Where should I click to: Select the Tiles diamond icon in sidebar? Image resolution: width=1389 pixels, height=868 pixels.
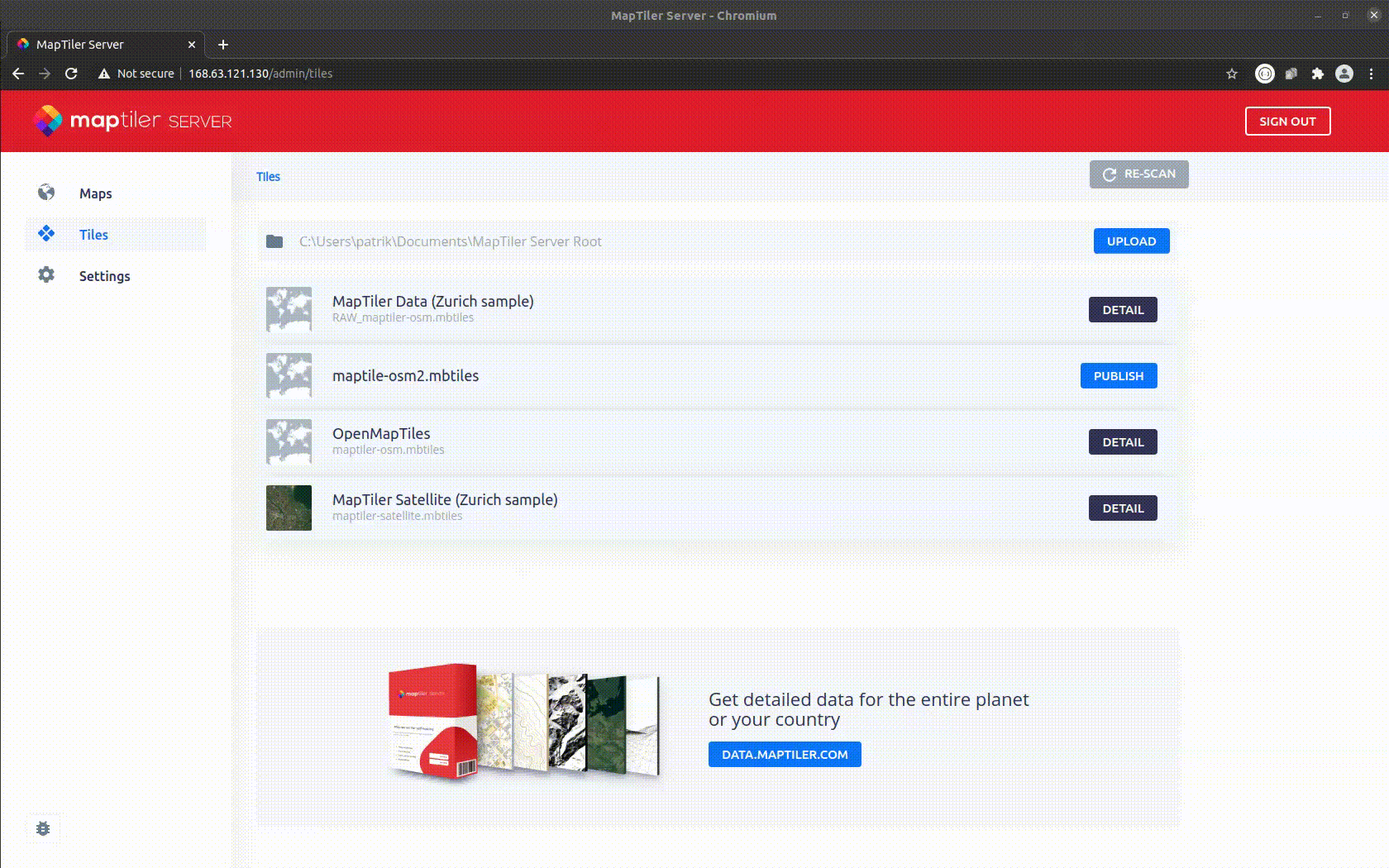coord(46,234)
